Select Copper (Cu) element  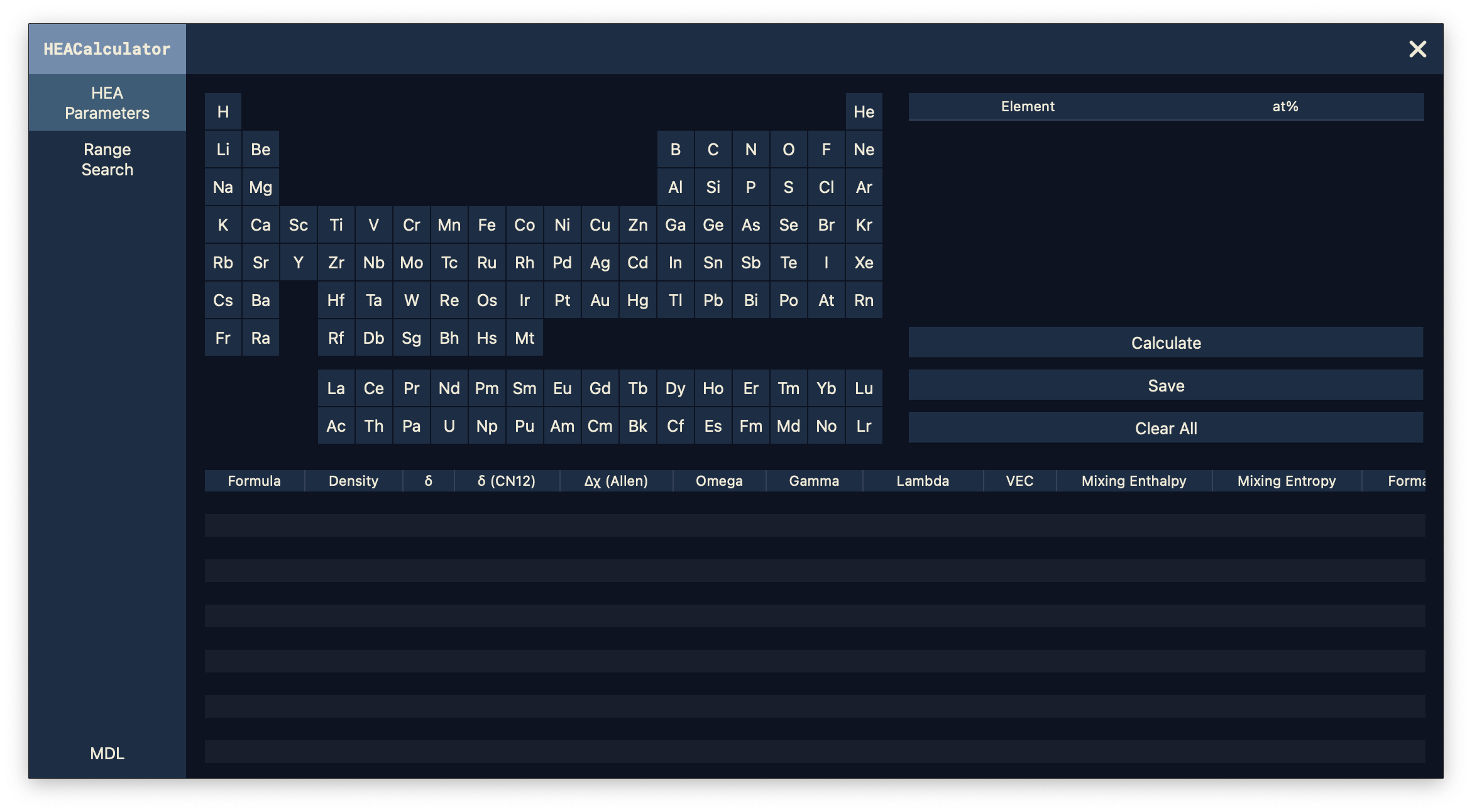(x=600, y=224)
